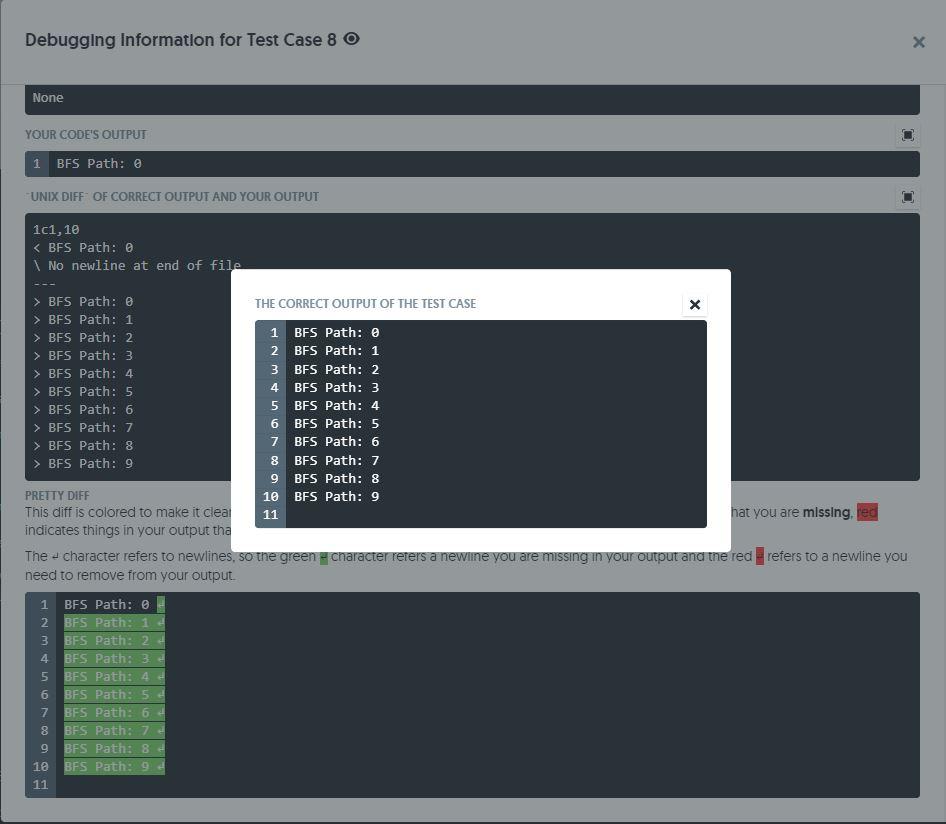This screenshot has height=824, width=946.
Task: Expand the Your Code's Output panel to fullscreen
Action: tap(907, 135)
